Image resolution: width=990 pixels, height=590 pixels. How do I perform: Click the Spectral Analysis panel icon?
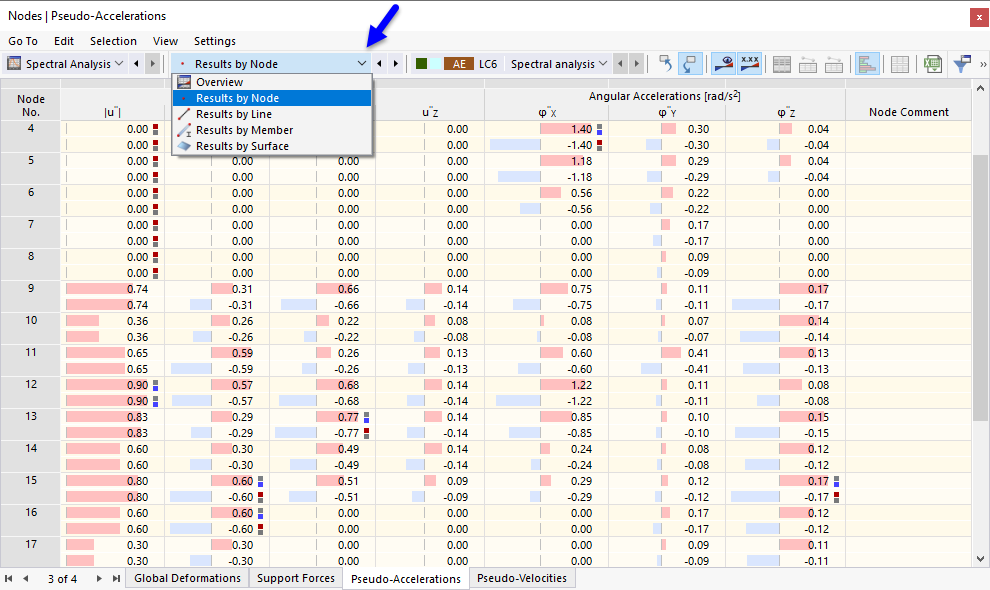tap(14, 63)
